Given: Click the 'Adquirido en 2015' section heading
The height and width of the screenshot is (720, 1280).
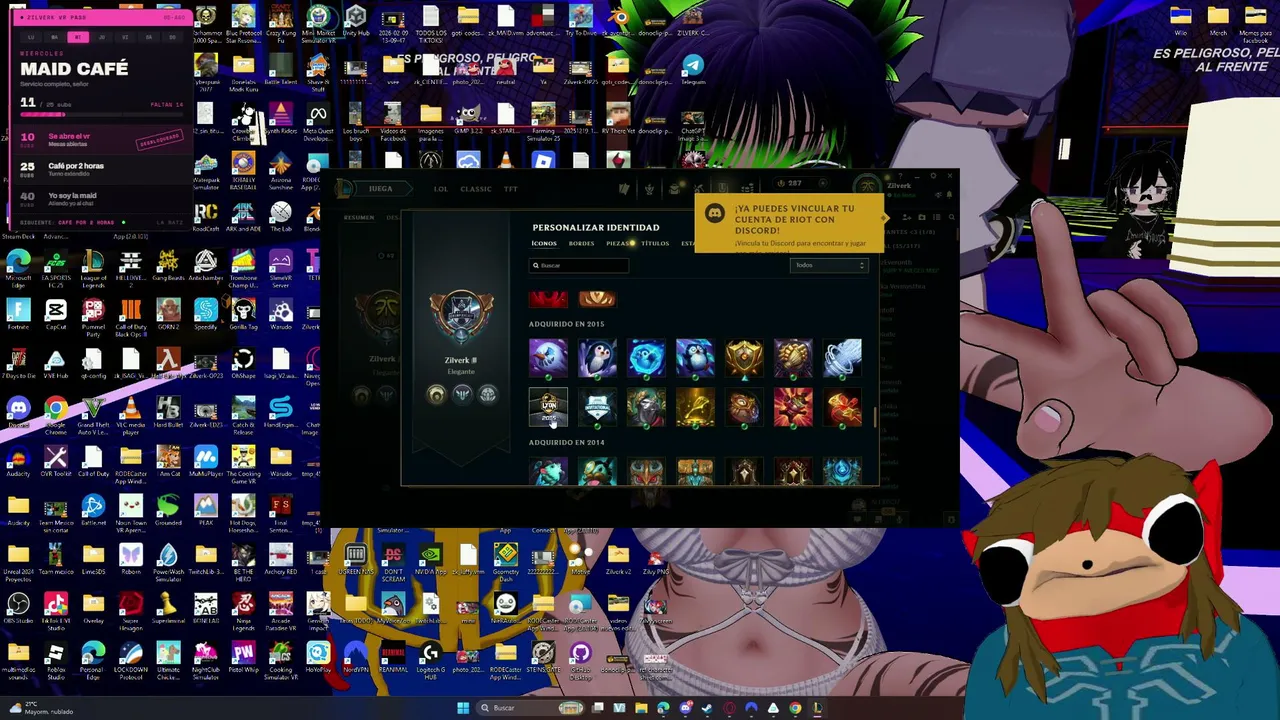Looking at the screenshot, I should pos(566,324).
